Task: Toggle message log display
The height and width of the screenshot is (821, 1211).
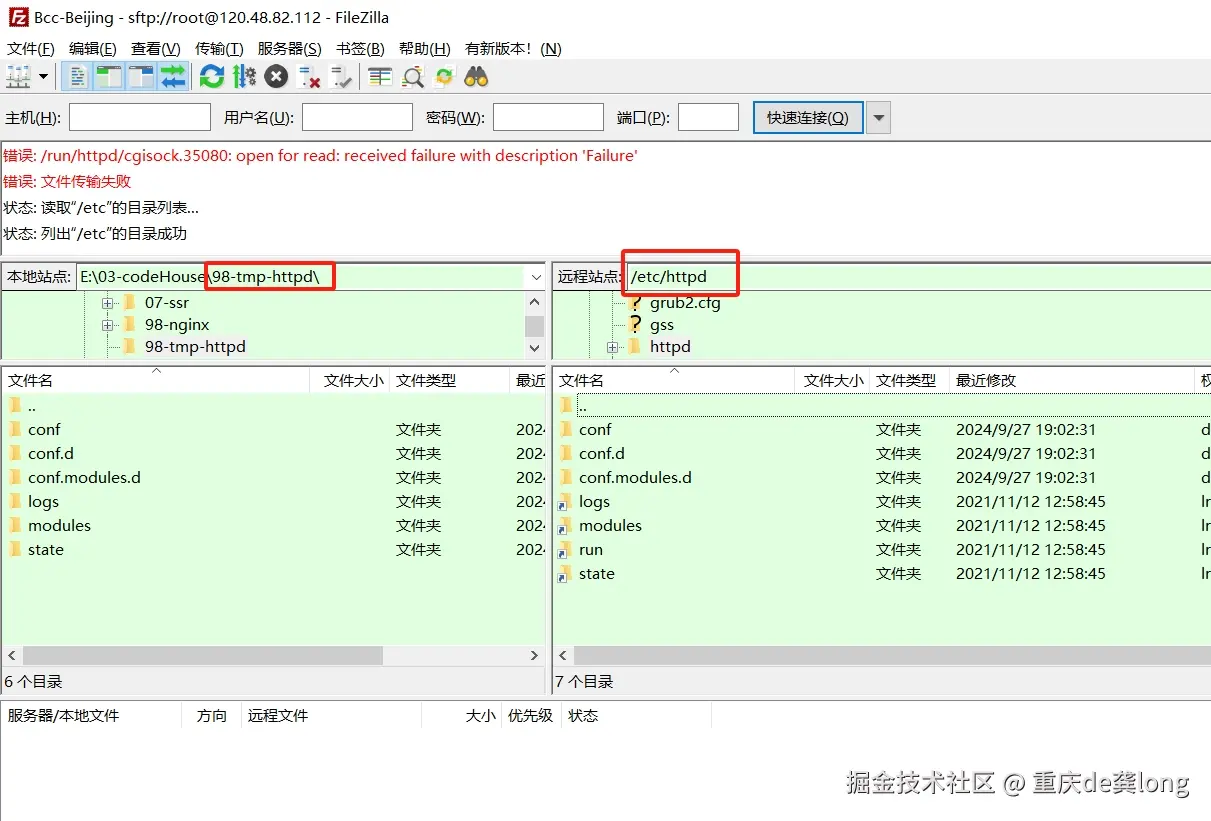Action: tap(77, 76)
